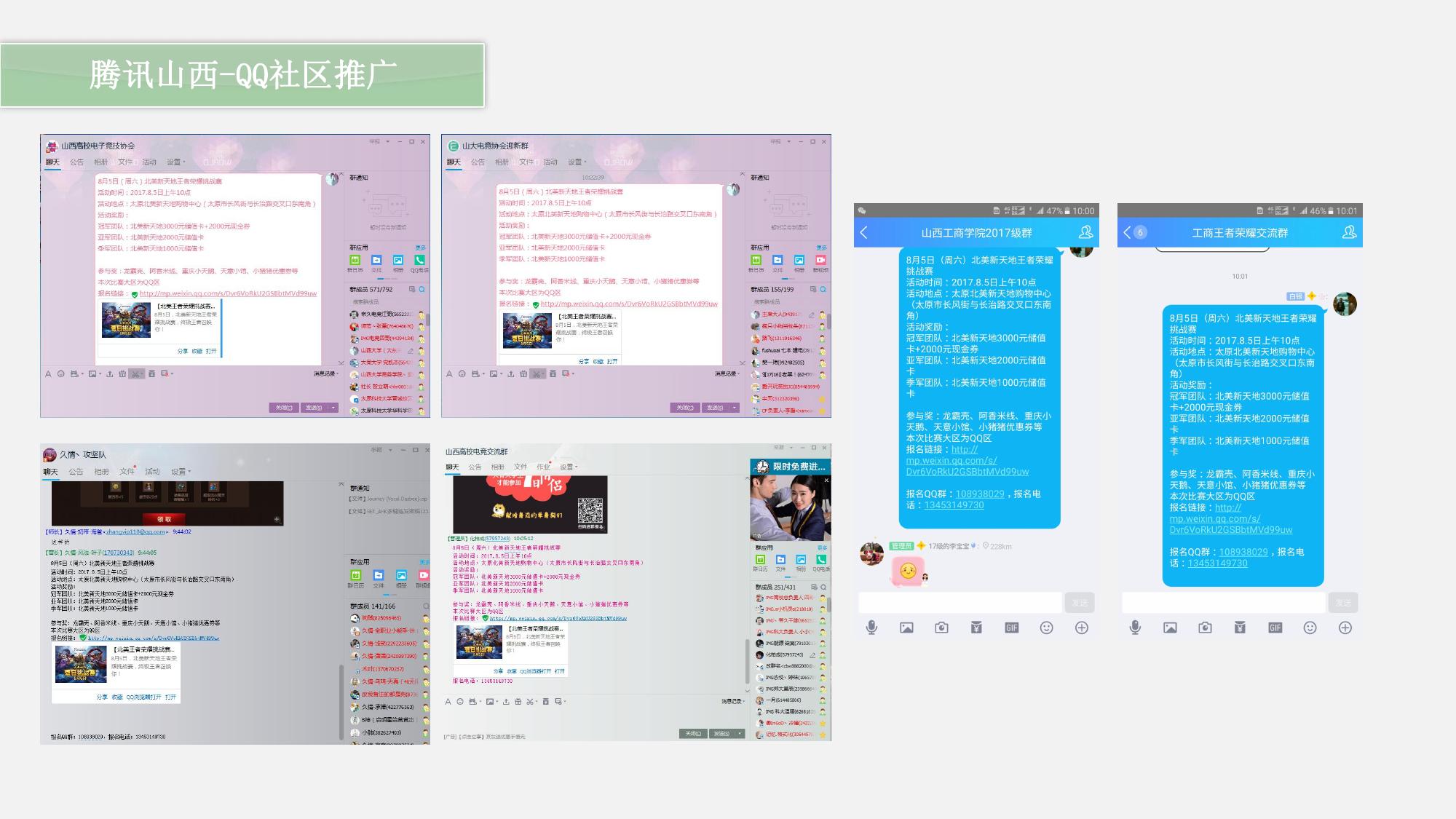Click 关闭 button in 山大电竞协会迎新群 window
Viewport: 1456px width, 819px height.
coord(684,408)
